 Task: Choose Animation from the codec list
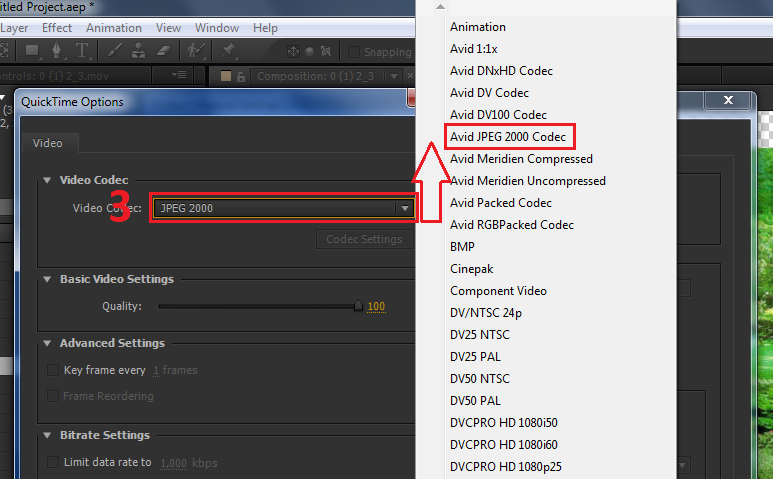click(478, 27)
